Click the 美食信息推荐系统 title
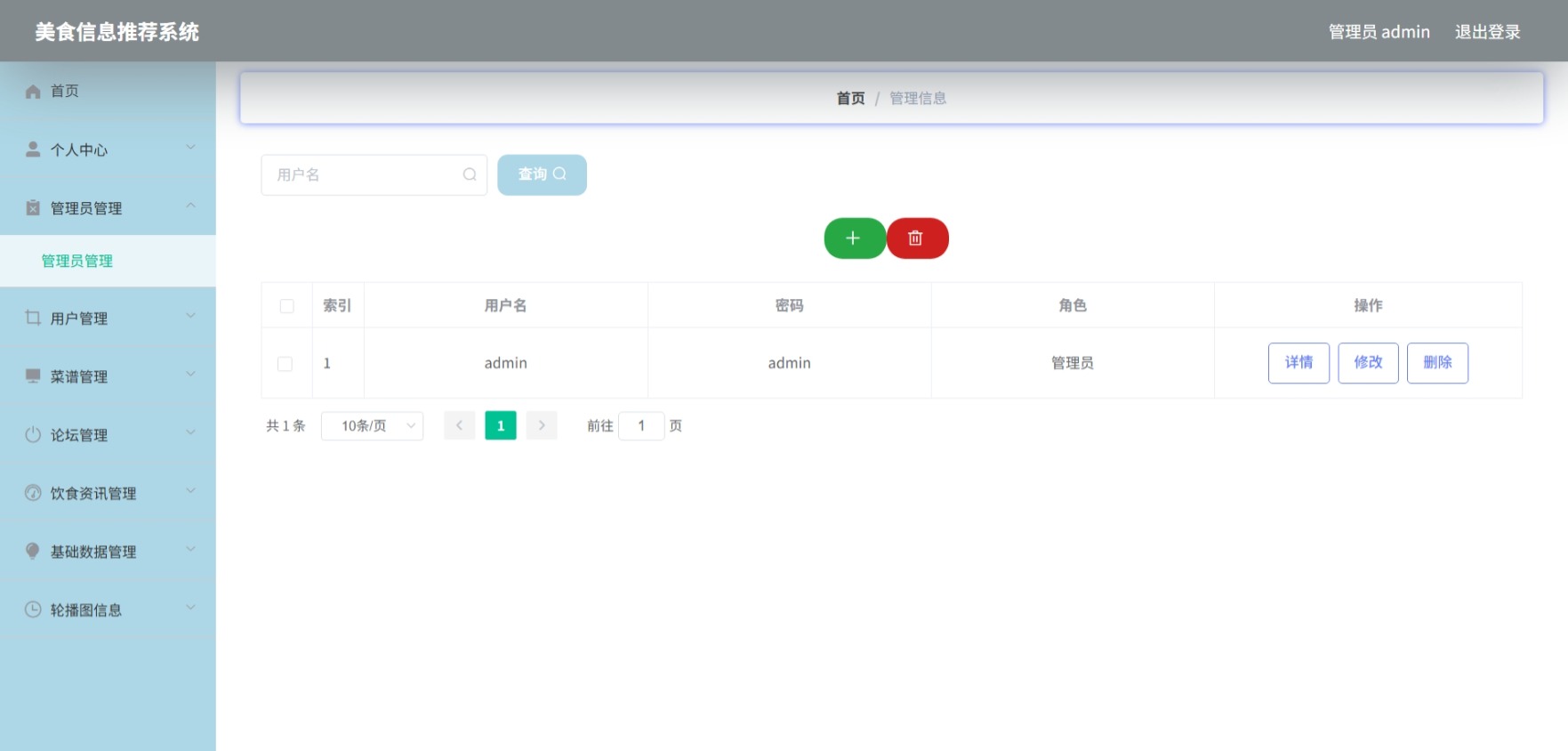1568x751 pixels. tap(117, 32)
